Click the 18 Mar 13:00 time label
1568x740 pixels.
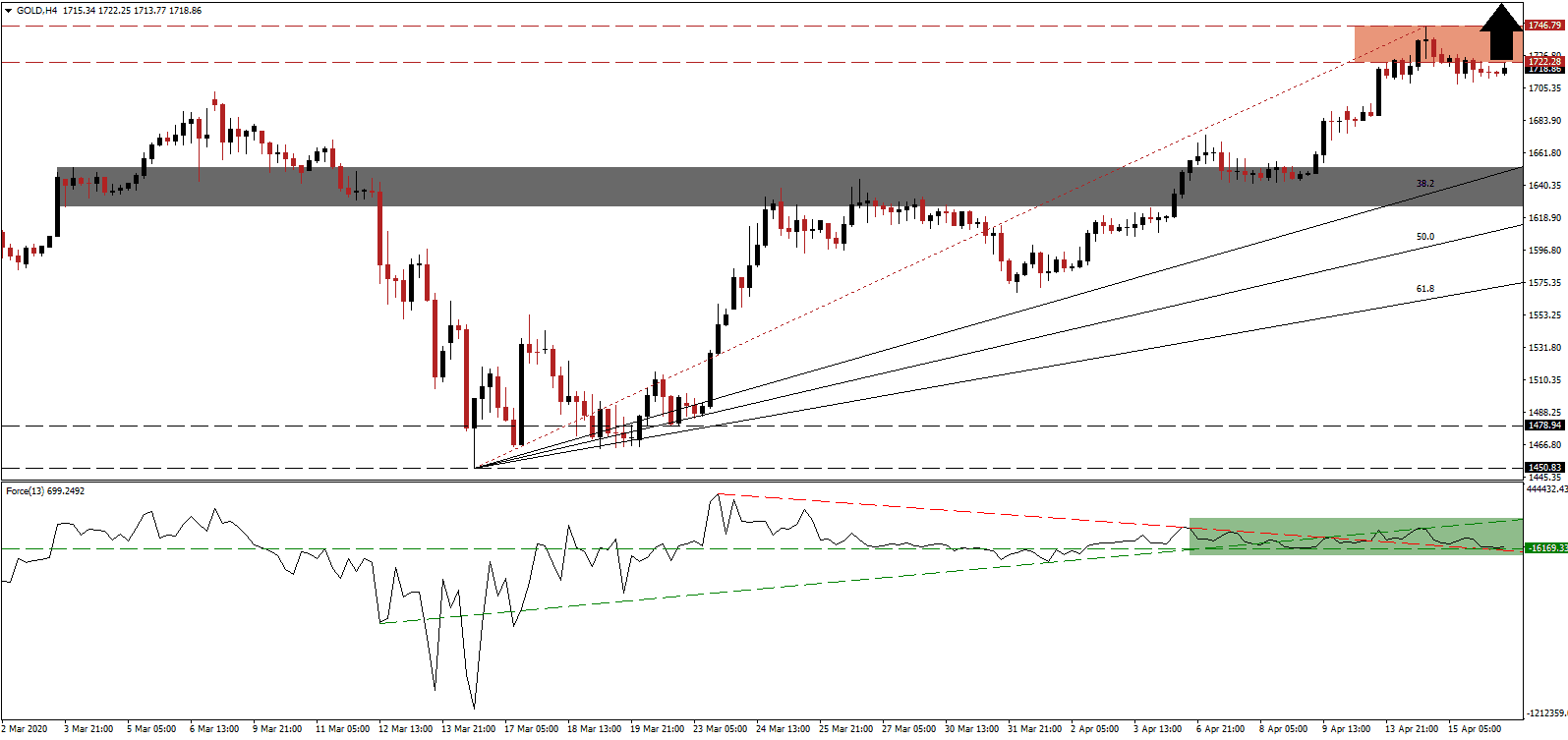pos(594,729)
